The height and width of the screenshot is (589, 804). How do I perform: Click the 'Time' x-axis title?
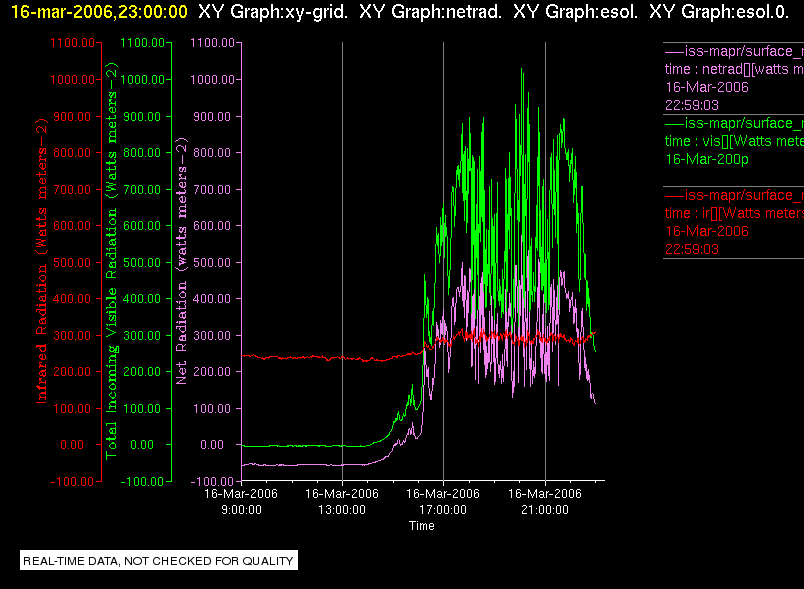click(421, 526)
